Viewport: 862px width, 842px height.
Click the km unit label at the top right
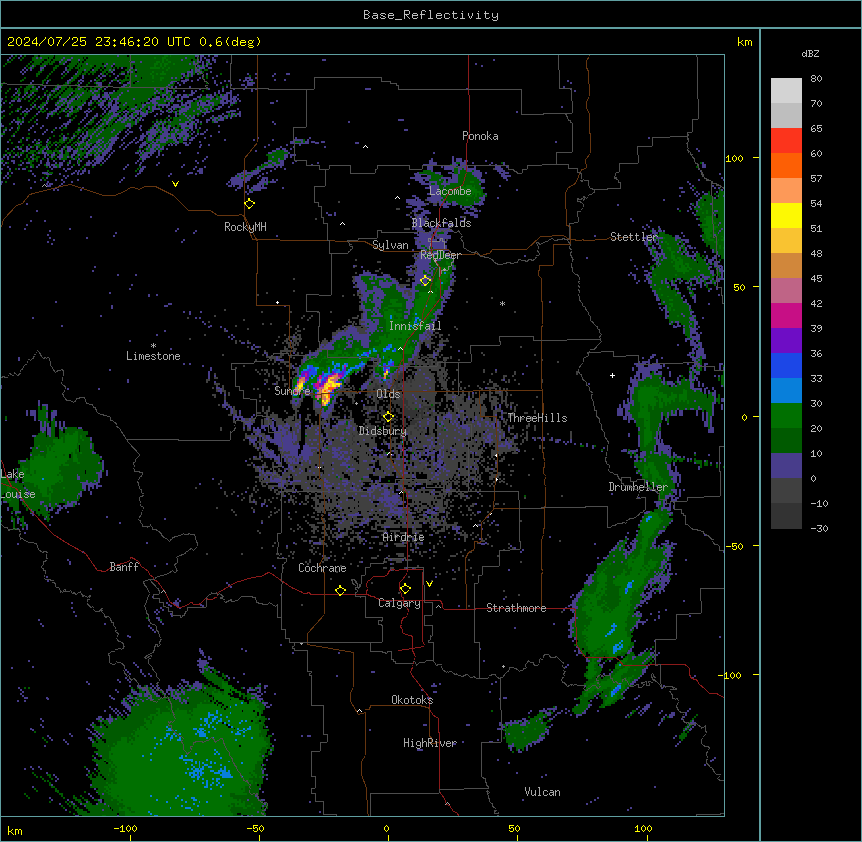(x=744, y=42)
